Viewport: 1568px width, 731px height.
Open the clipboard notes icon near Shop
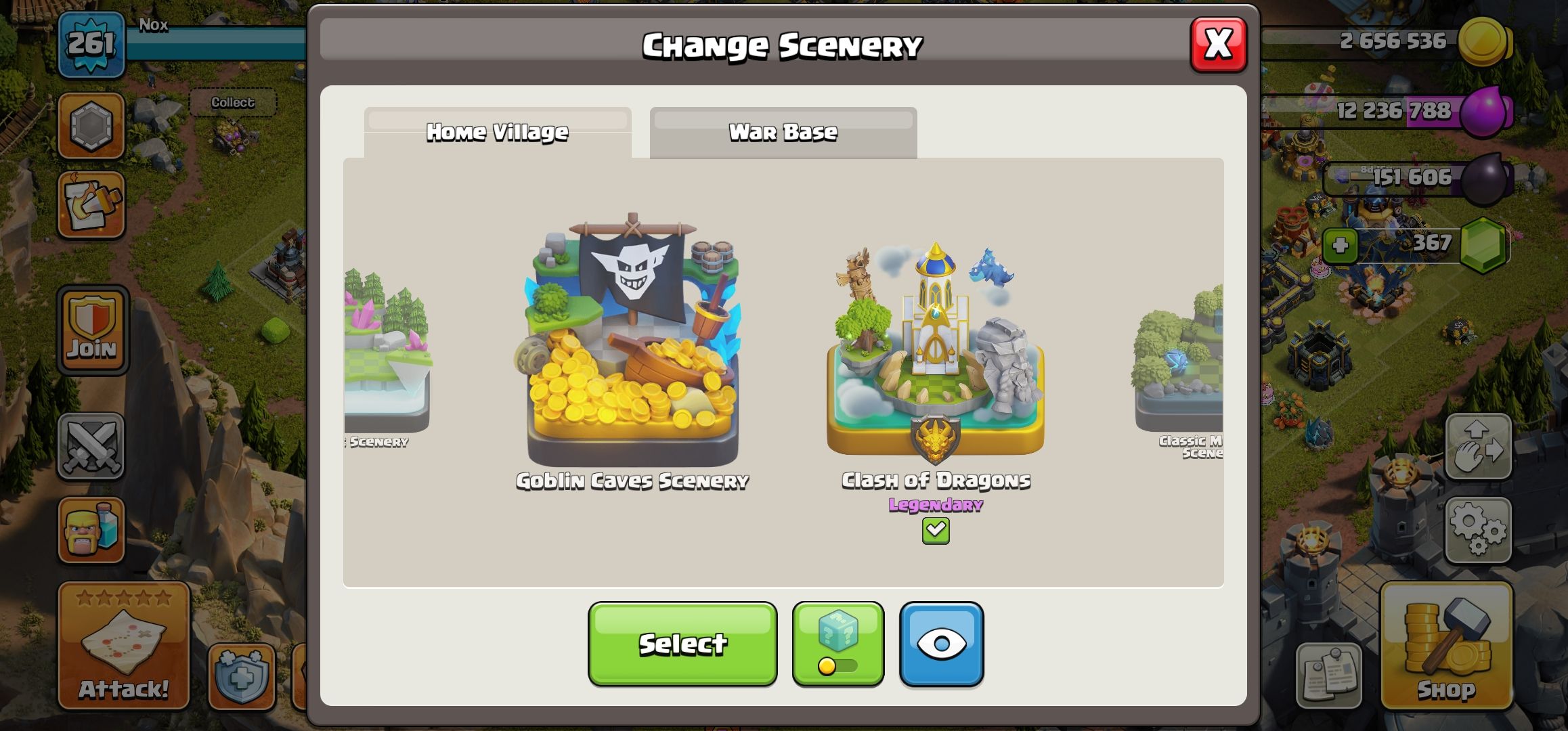1329,675
